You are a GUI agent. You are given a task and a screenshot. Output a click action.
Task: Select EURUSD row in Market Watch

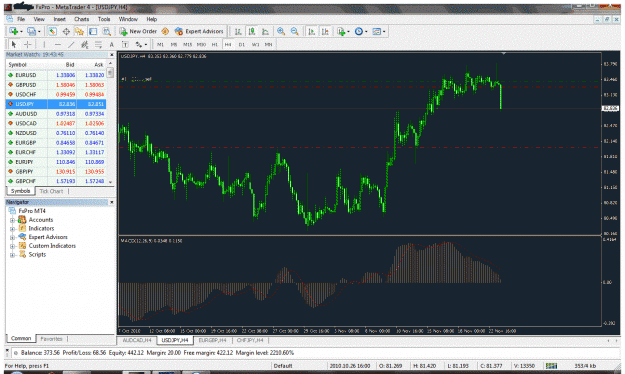pos(56,75)
